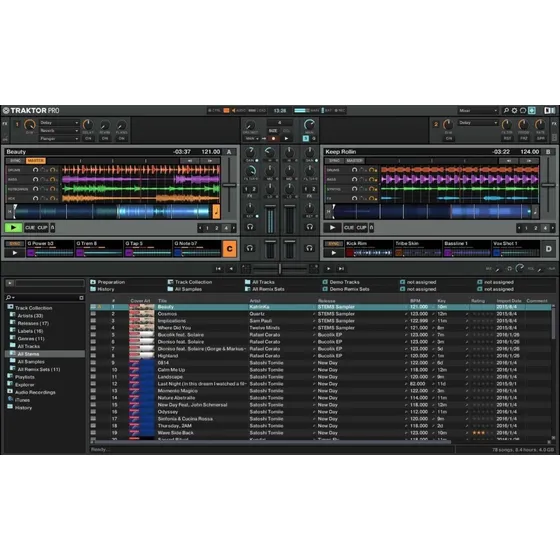Open Demo Tracks favorite shortcut
This screenshot has height=560, width=560.
pos(341,282)
